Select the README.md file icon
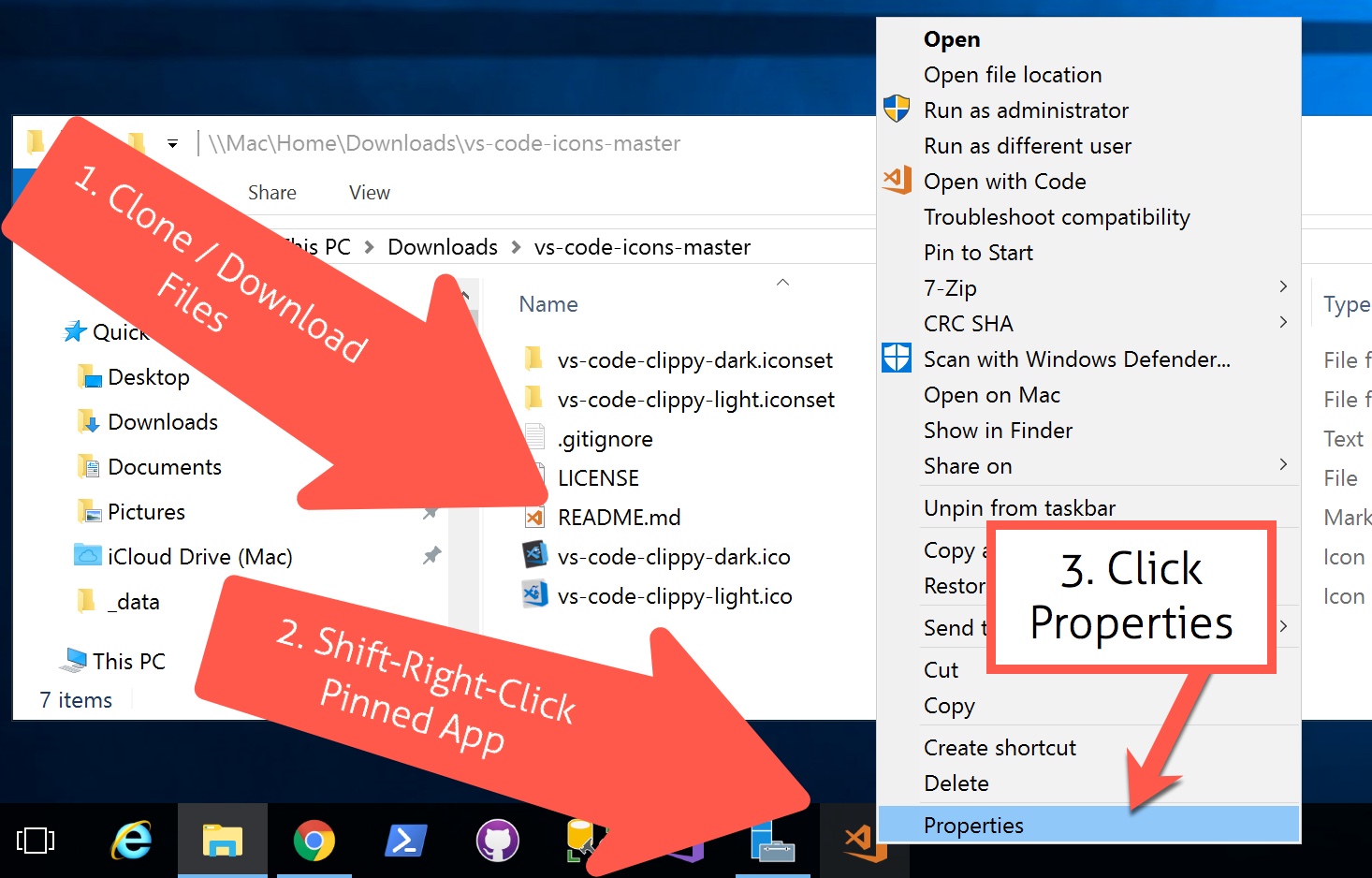 534,516
